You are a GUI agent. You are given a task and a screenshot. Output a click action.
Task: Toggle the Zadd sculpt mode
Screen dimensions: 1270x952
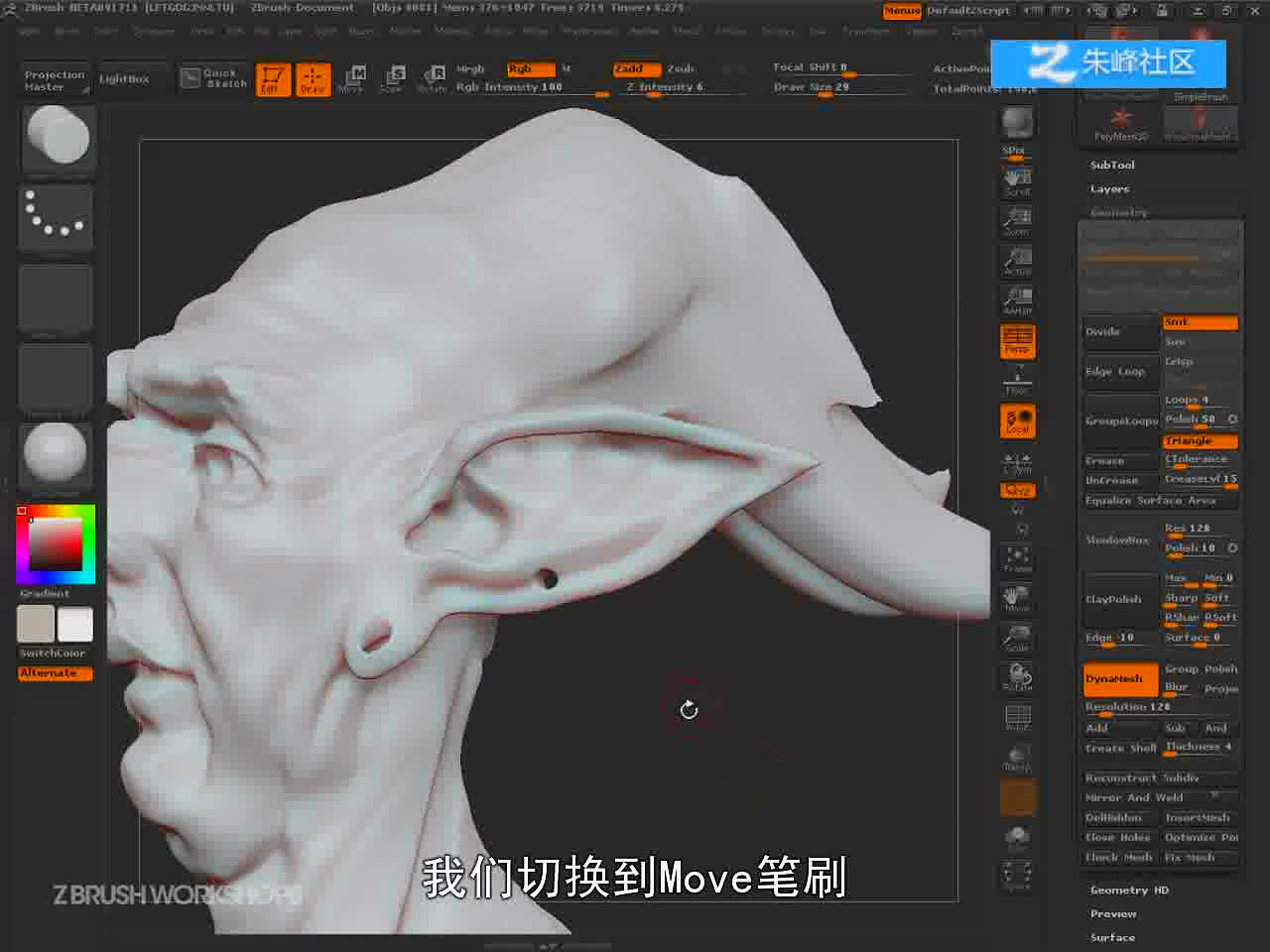tap(637, 69)
